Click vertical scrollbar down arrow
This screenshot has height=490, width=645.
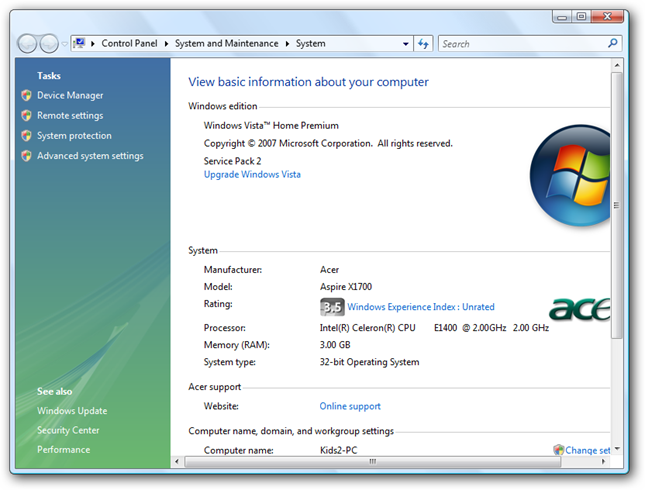tap(617, 448)
